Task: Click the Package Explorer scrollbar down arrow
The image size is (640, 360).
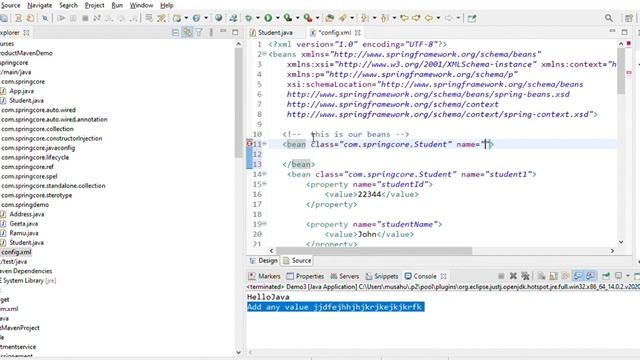Action: pos(238,352)
